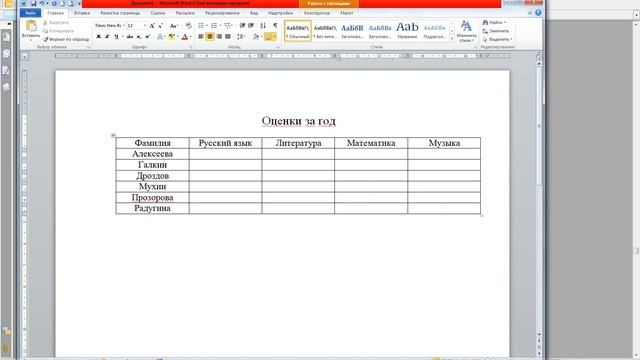Toggle Show paragraph marks (¶)
Screen dimensions: 640x360
click(x=275, y=26)
